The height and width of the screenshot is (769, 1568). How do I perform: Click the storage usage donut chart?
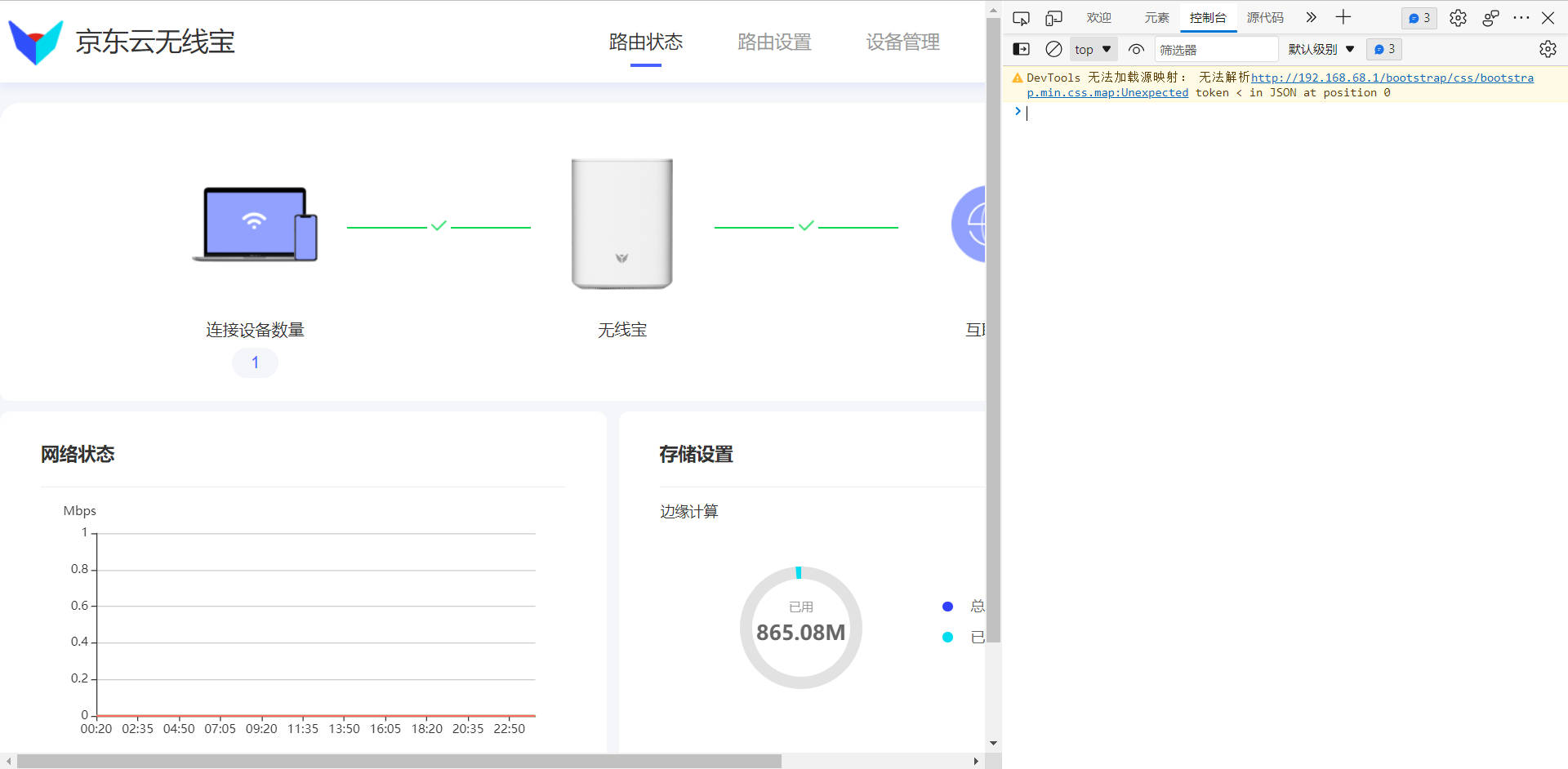tap(800, 627)
